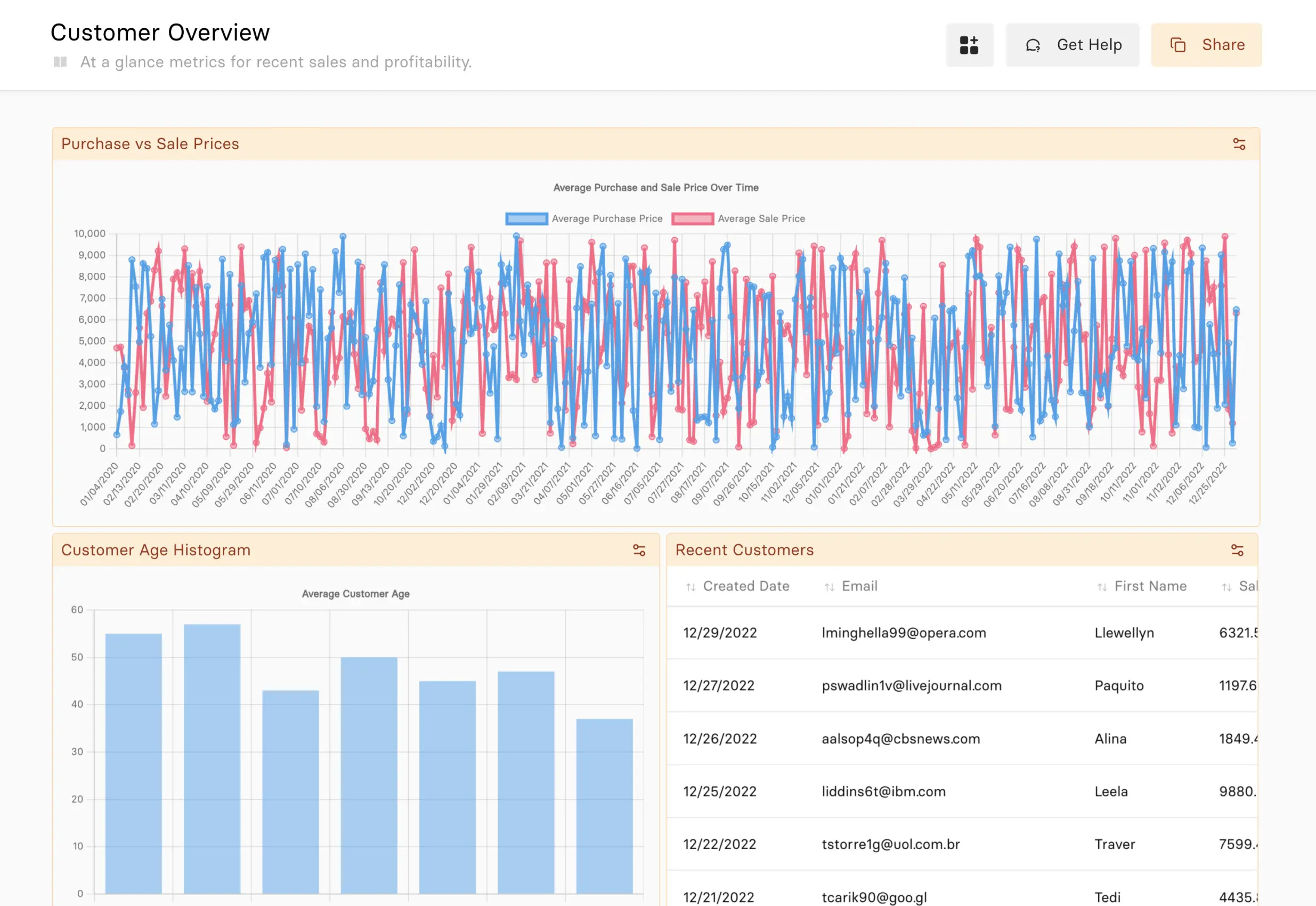Click the tallest histogram bar
The width and height of the screenshot is (1316, 906).
(x=212, y=758)
